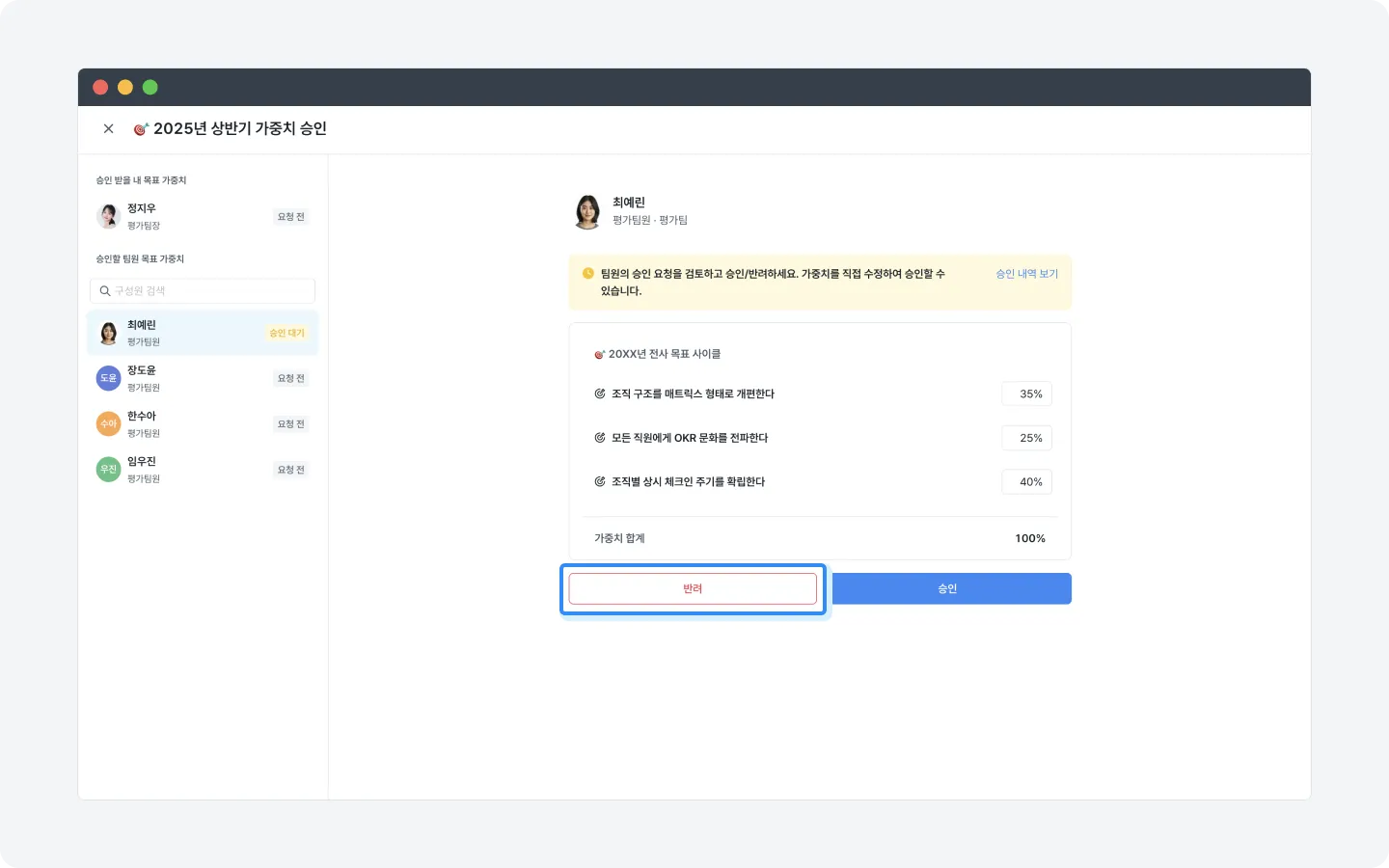Click the goal text 조직 구조를 매트릭스 형태로 개편한다
This screenshot has height=868, width=1389.
pyautogui.click(x=693, y=393)
